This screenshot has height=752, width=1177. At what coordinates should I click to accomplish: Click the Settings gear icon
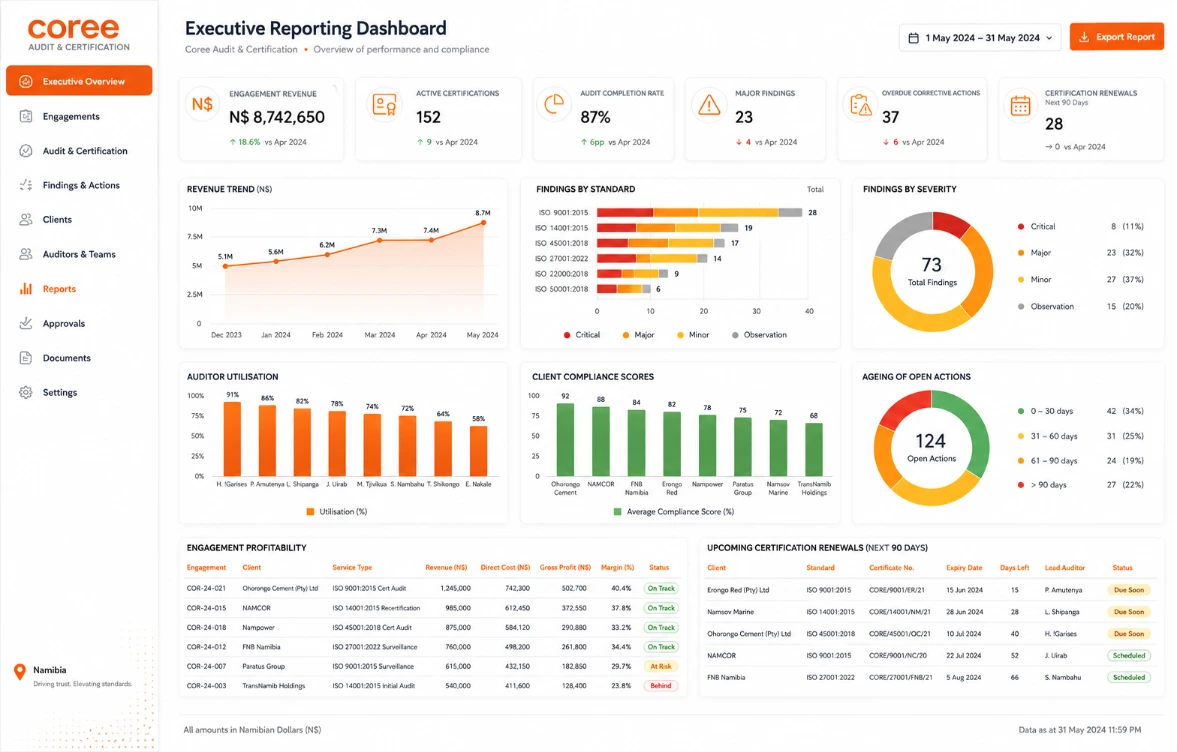click(26, 393)
